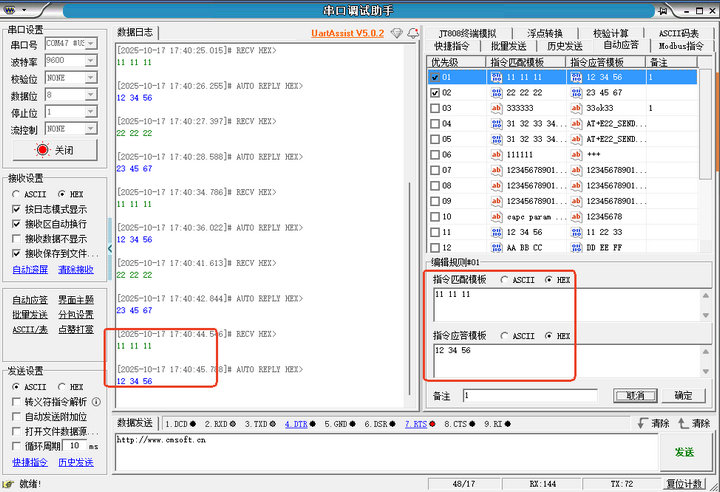The width and height of the screenshot is (720, 492).
Task: Select ASCII radio in 接收设置
Action: [19, 194]
